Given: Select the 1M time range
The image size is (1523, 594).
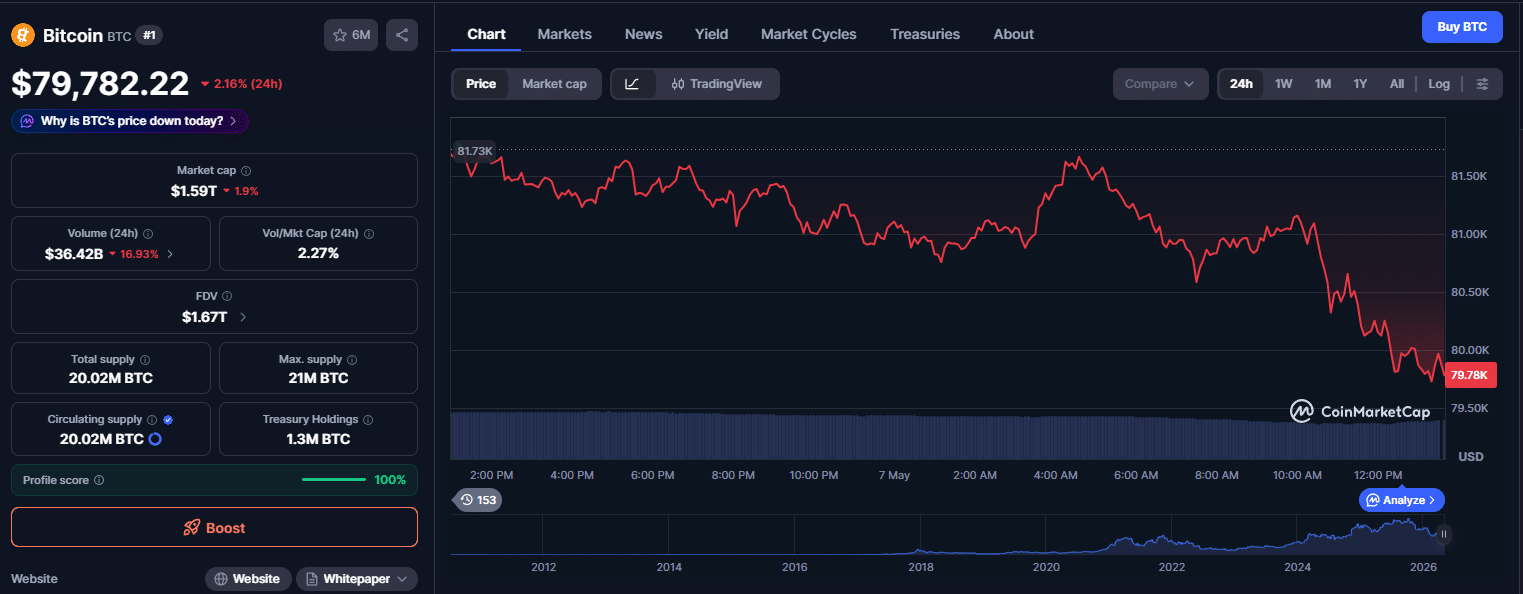Looking at the screenshot, I should coord(1323,84).
